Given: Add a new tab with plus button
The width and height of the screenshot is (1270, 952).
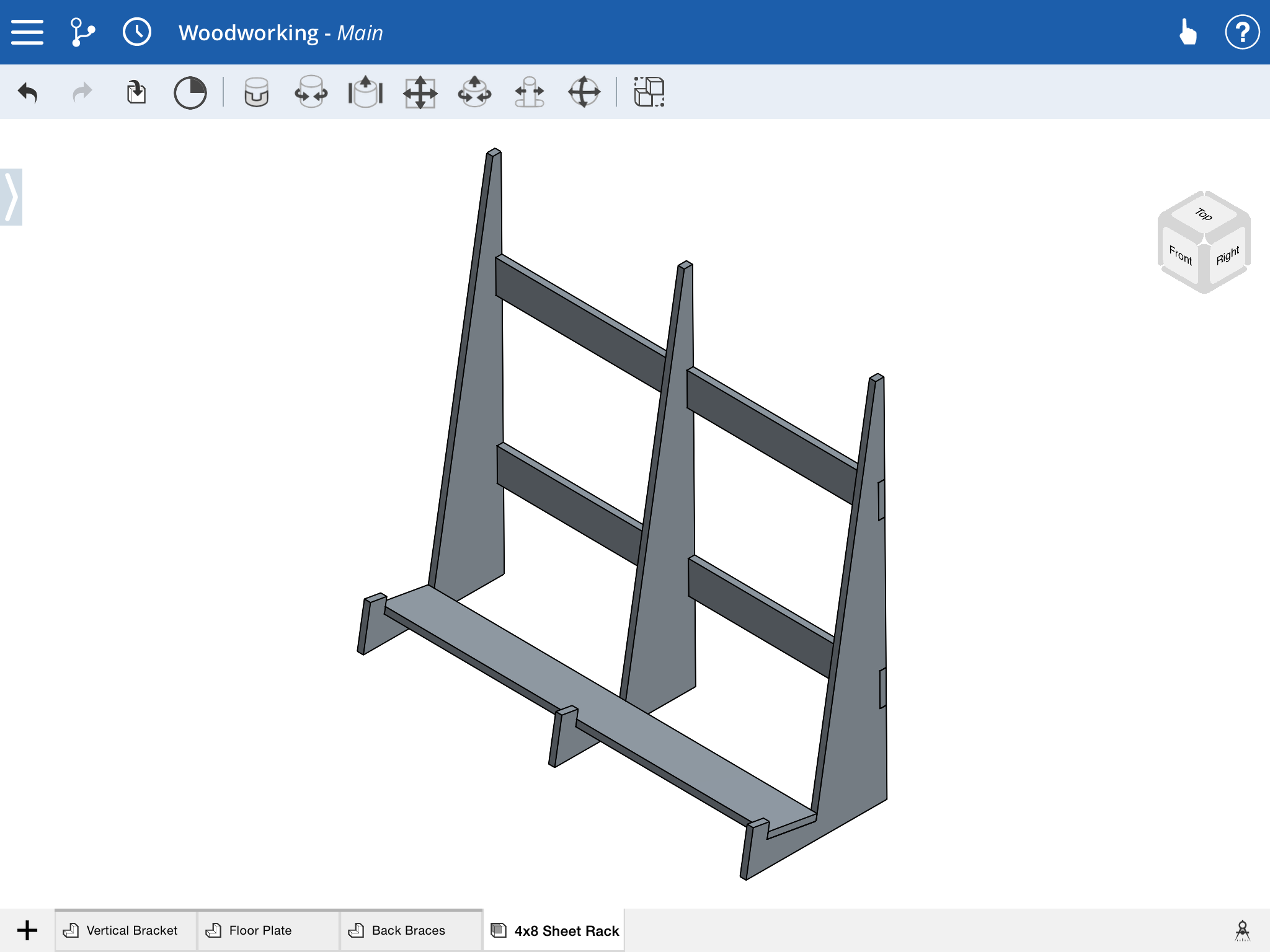Looking at the screenshot, I should click(27, 930).
